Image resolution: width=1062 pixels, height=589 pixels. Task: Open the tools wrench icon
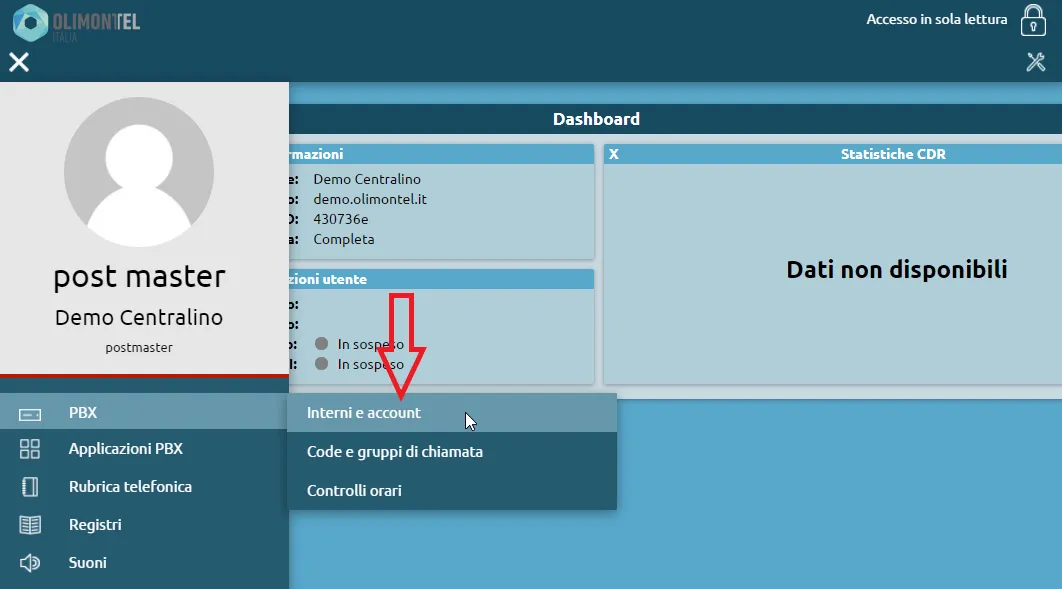coord(1035,62)
